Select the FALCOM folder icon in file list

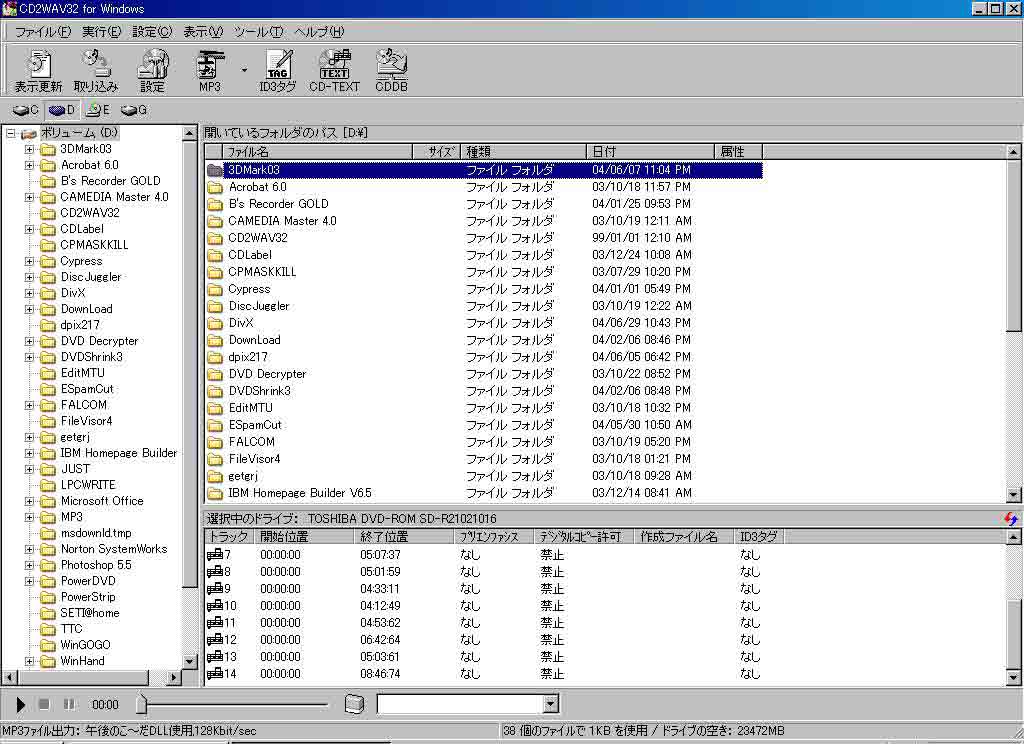click(x=215, y=442)
